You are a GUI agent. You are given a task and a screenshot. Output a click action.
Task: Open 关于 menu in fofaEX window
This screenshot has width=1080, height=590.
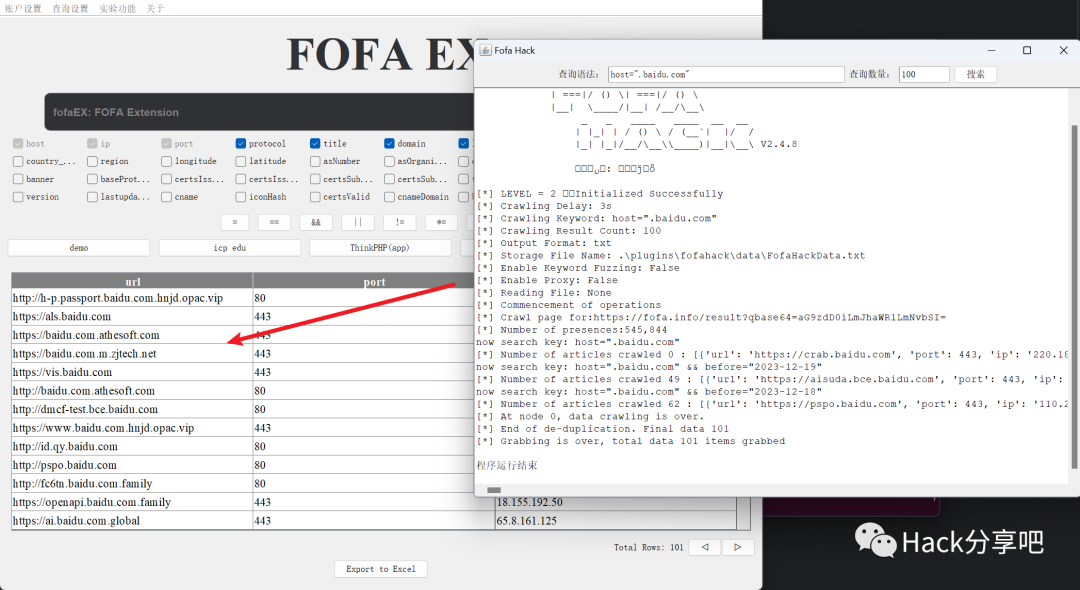click(155, 8)
